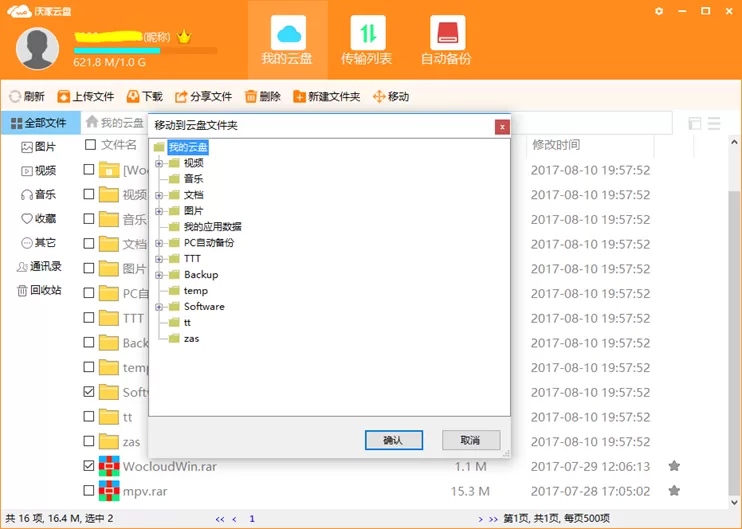Cancel the move with 取消

pos(471,440)
